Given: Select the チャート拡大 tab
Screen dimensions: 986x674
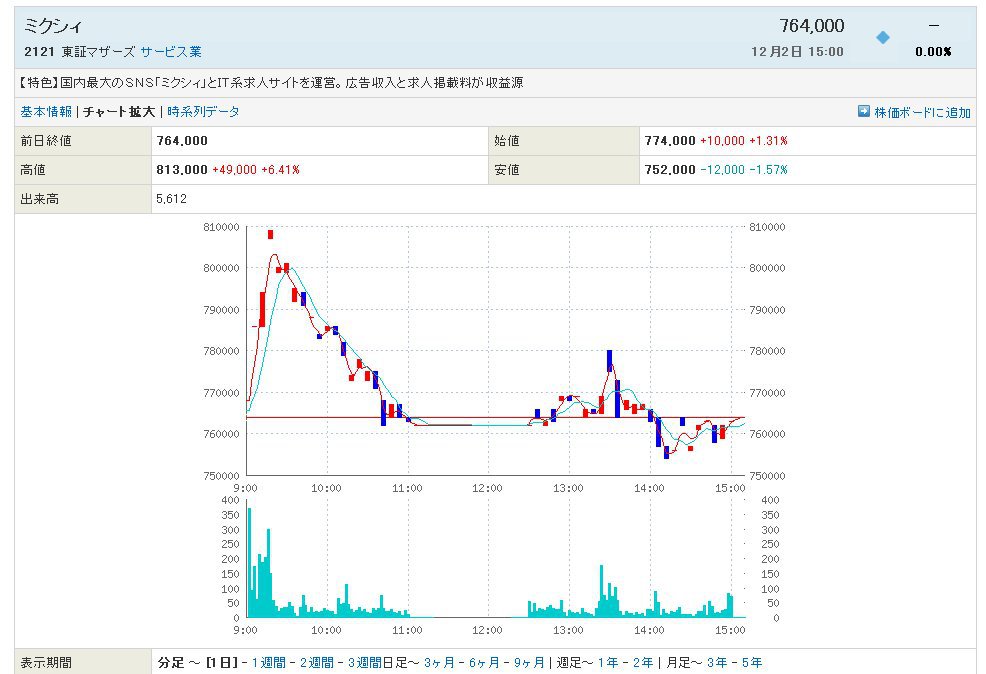Looking at the screenshot, I should point(118,112).
